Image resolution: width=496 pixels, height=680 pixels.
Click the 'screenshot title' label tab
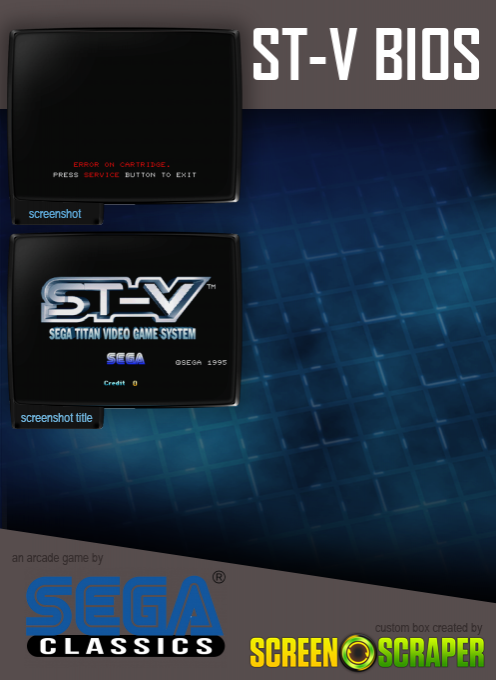pos(57,418)
